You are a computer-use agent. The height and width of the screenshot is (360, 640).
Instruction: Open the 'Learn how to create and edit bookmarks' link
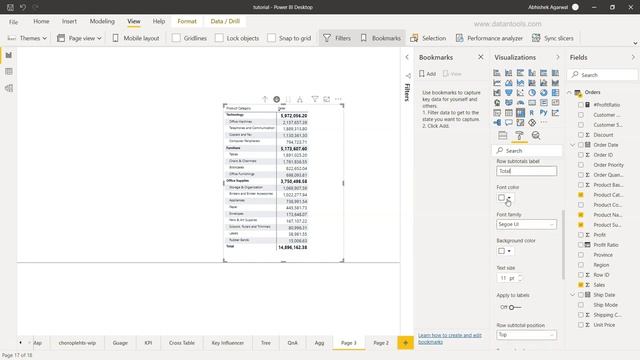pyautogui.click(x=450, y=338)
